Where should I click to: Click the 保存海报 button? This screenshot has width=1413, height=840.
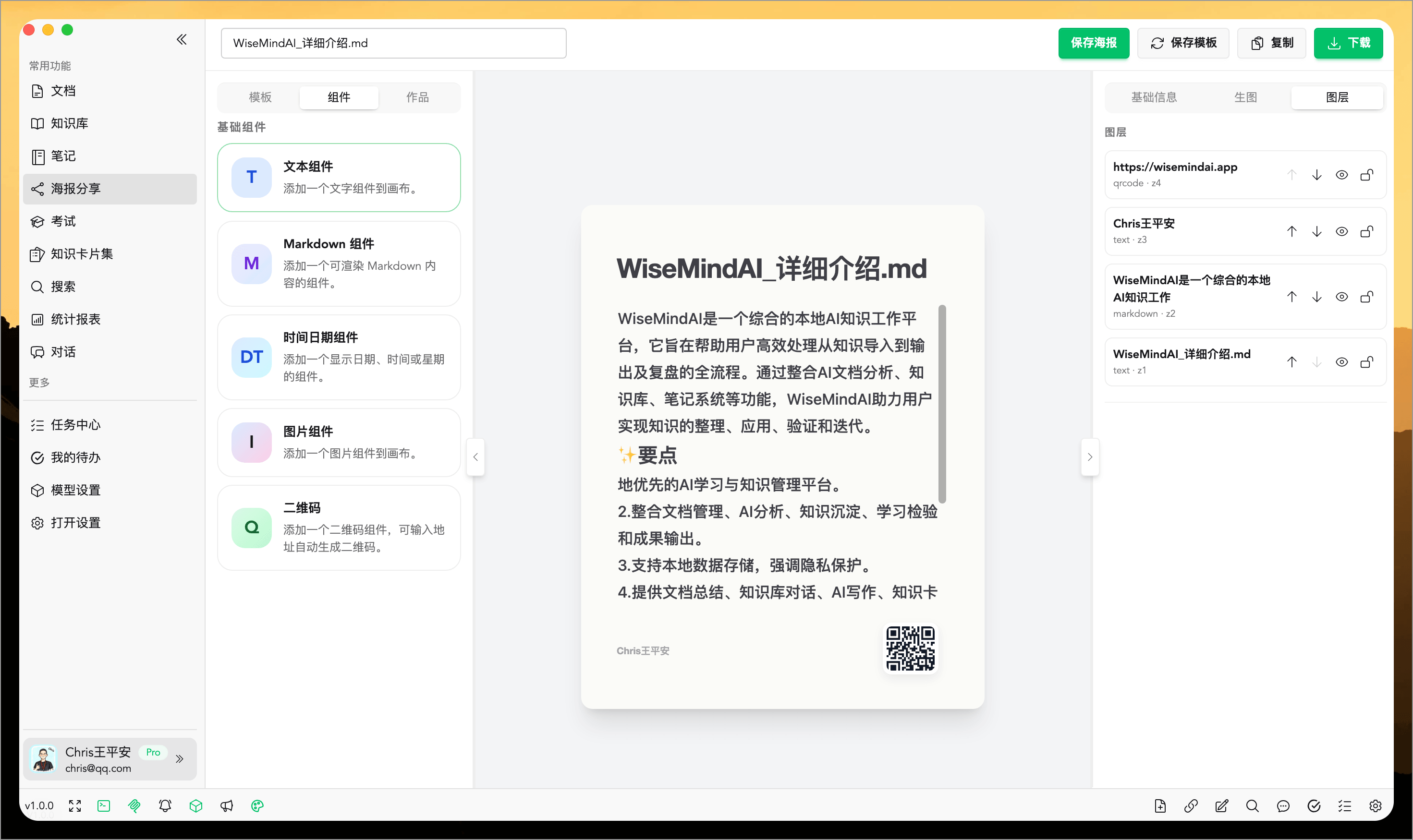pyautogui.click(x=1093, y=42)
